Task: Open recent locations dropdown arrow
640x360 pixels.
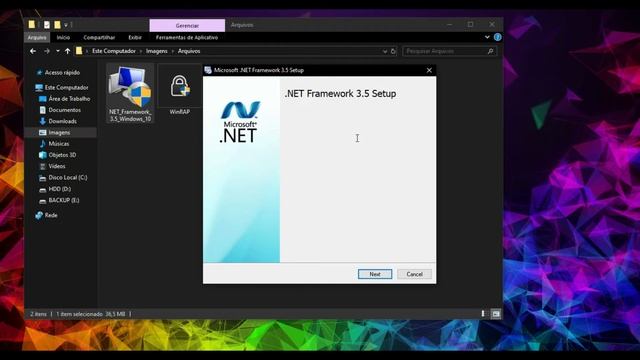Action: (x=58, y=51)
